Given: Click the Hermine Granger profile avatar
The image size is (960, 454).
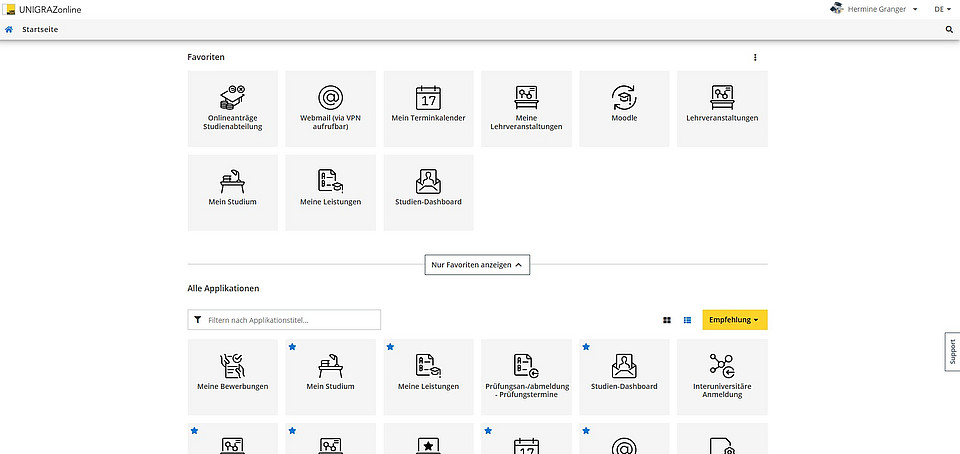Looking at the screenshot, I should click(836, 9).
